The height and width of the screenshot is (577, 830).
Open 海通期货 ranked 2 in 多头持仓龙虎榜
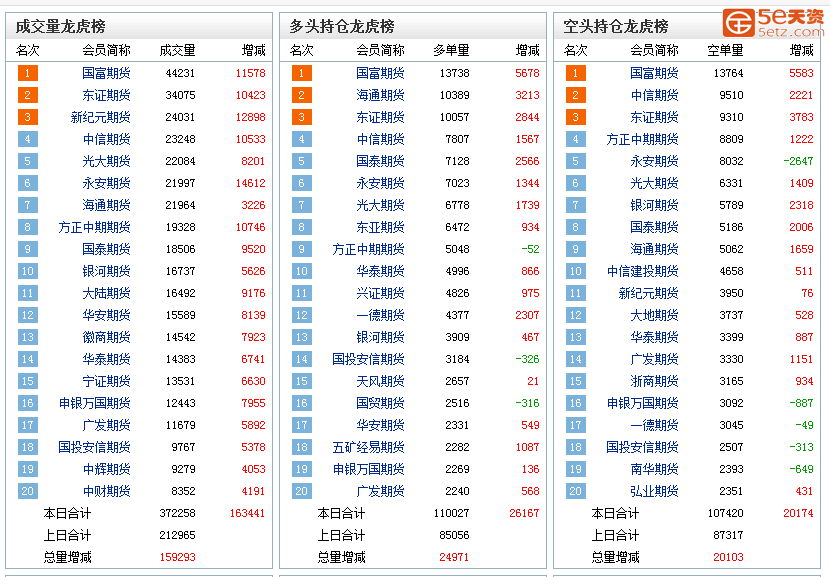(x=381, y=95)
